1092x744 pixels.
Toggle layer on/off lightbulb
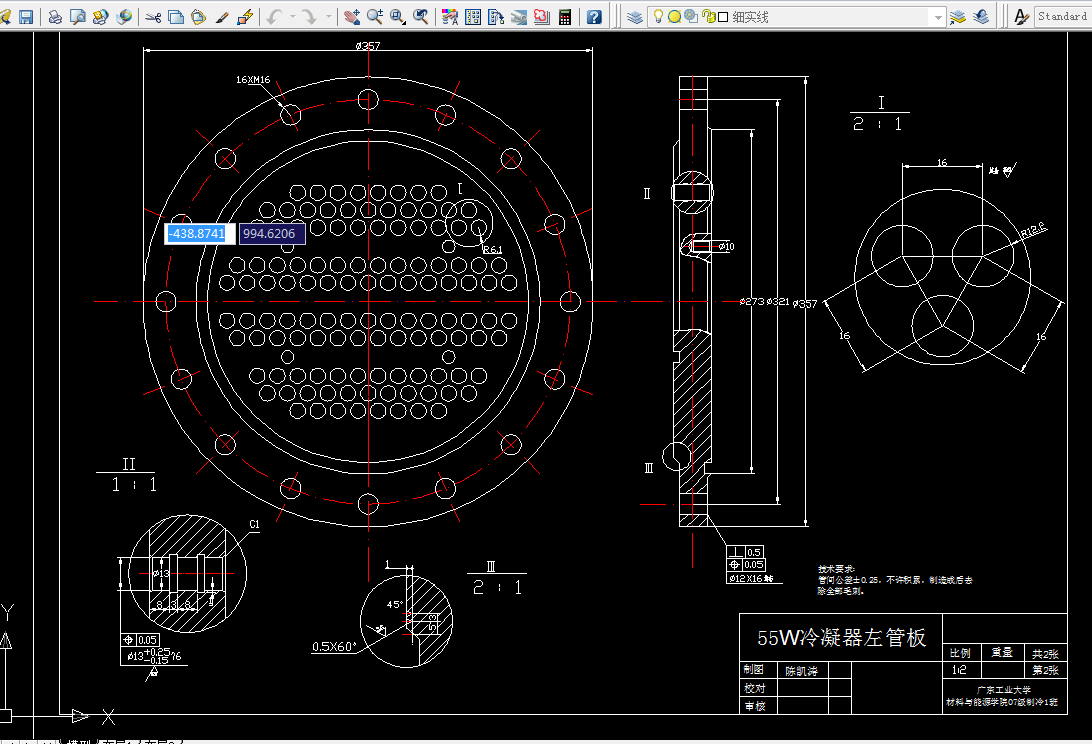658,17
